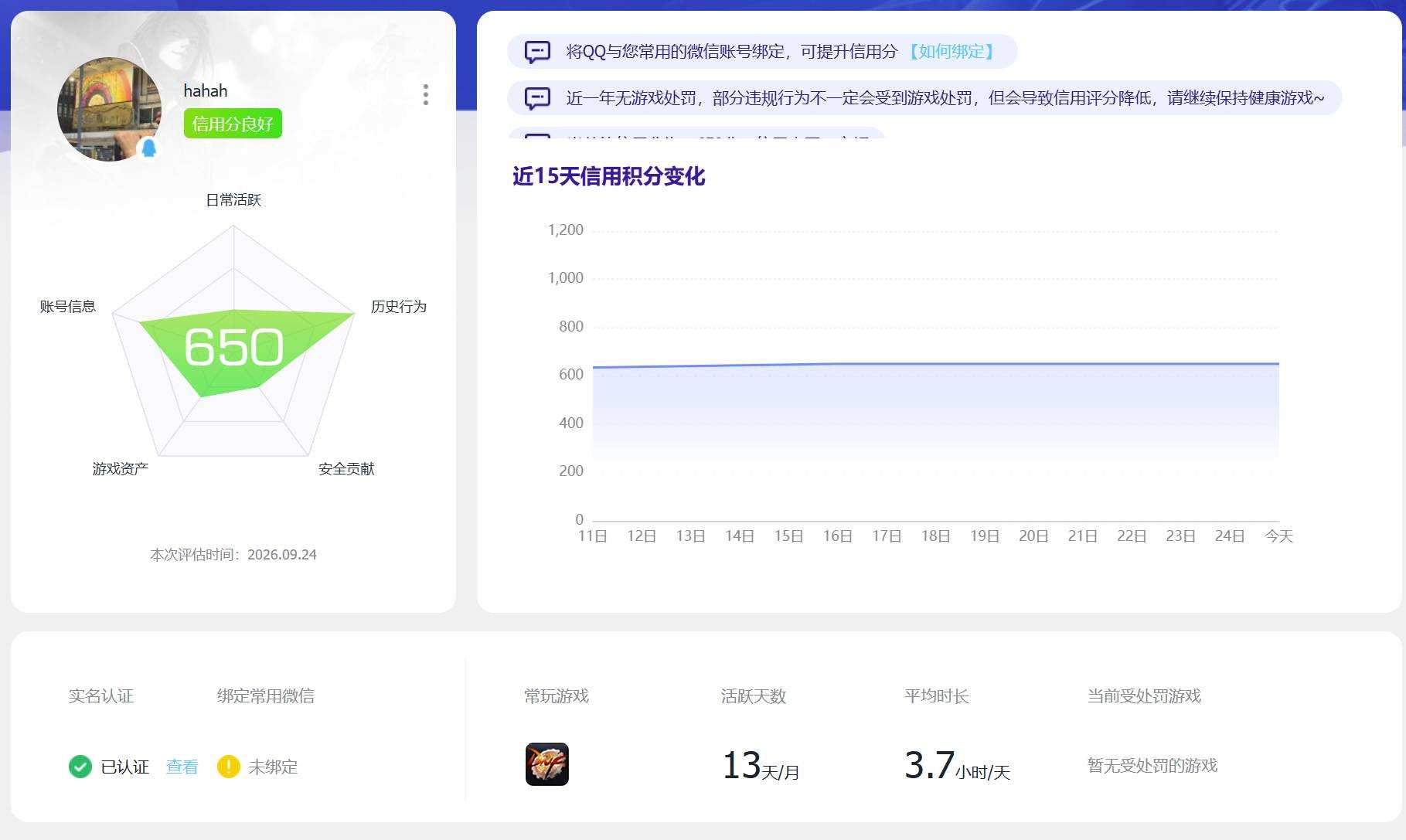Click the evaluation date 2026.09.24
Screen dimensions: 1406x840
[282, 555]
